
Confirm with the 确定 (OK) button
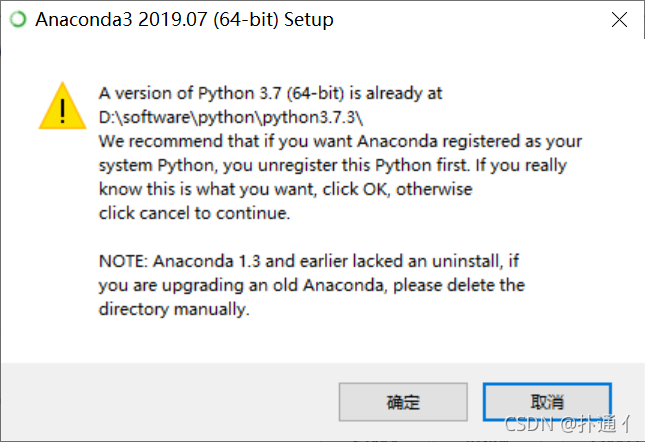(403, 402)
